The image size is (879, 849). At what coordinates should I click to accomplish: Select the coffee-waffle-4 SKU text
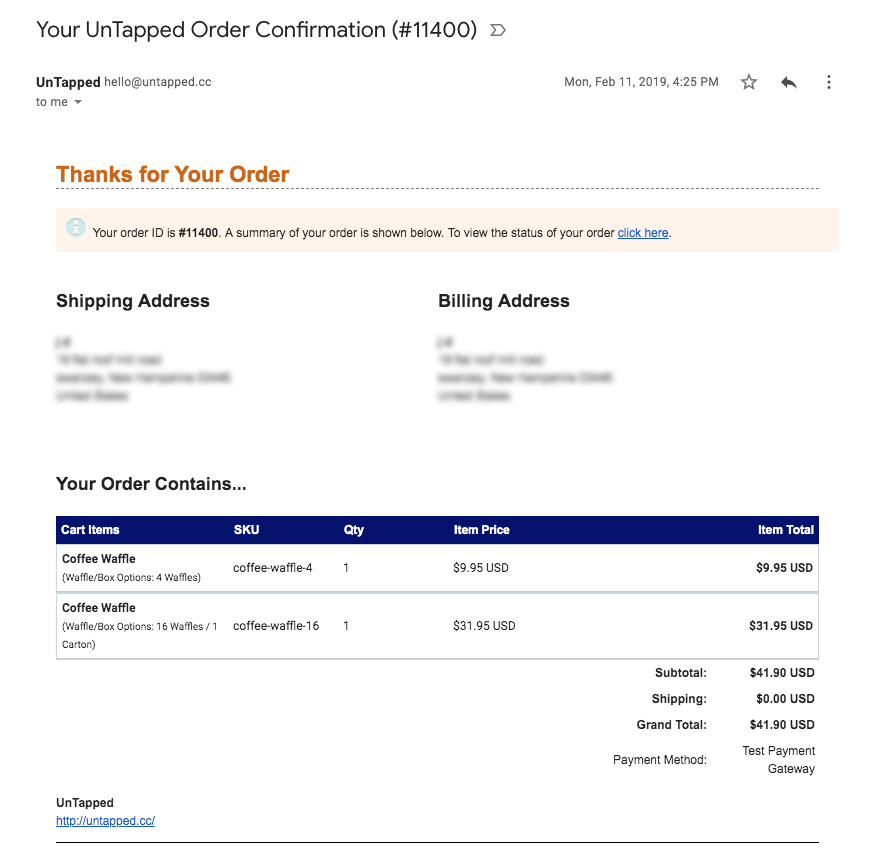(272, 568)
